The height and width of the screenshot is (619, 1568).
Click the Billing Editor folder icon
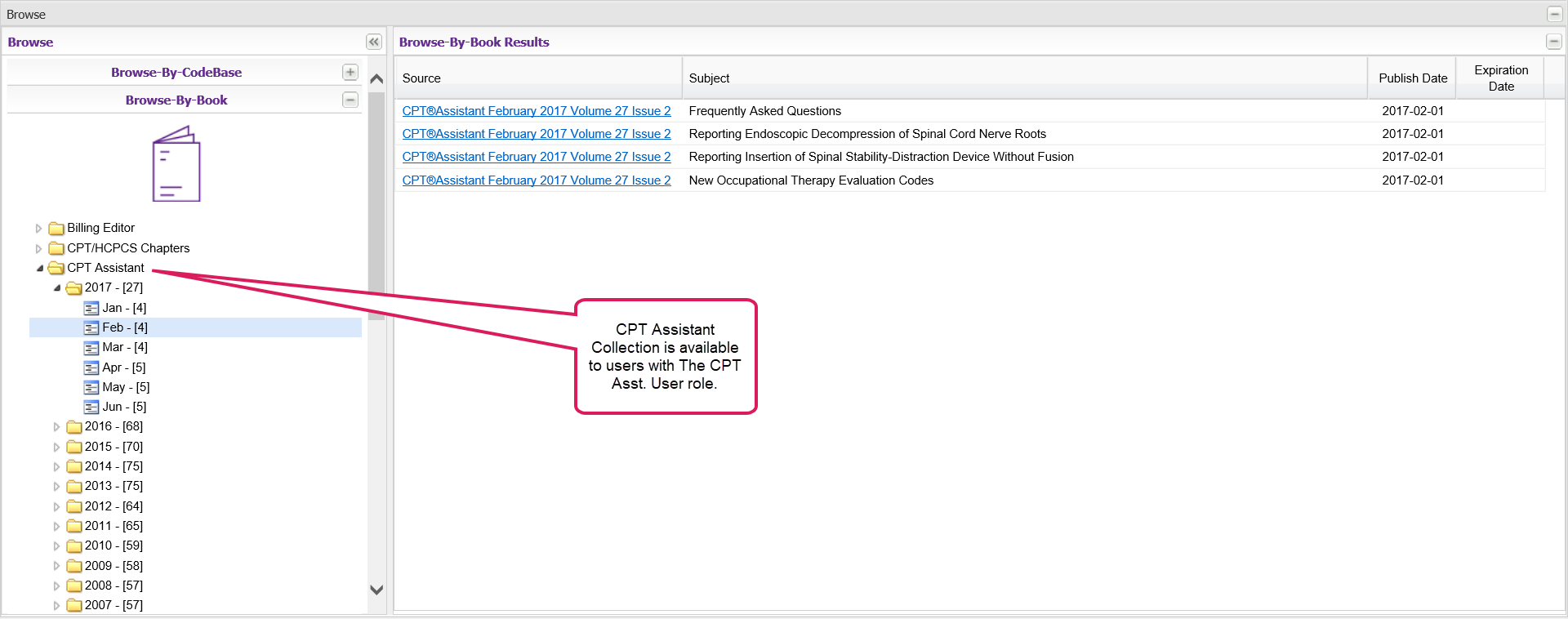coord(56,229)
